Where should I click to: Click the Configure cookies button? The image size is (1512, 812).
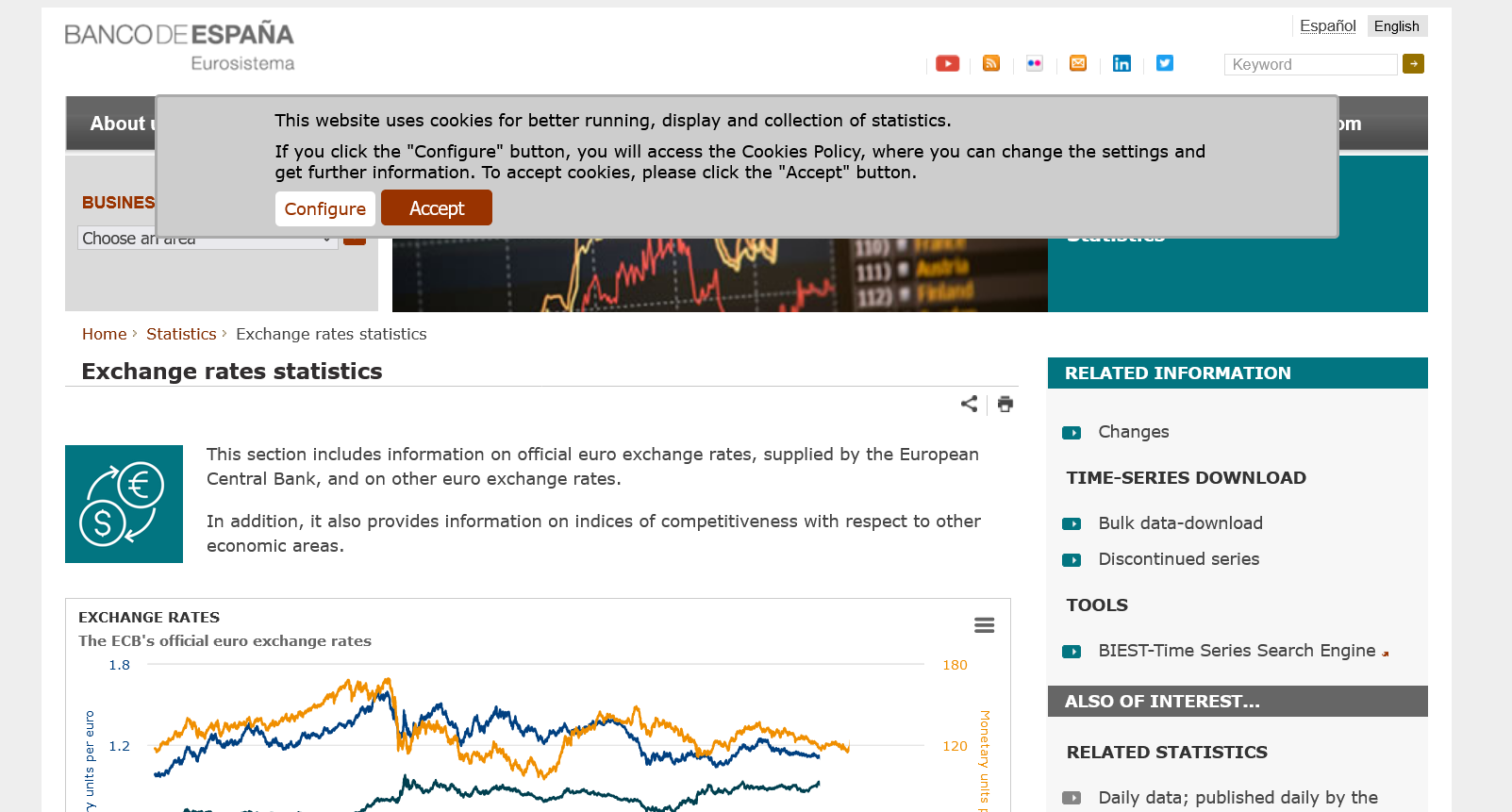[x=324, y=208]
